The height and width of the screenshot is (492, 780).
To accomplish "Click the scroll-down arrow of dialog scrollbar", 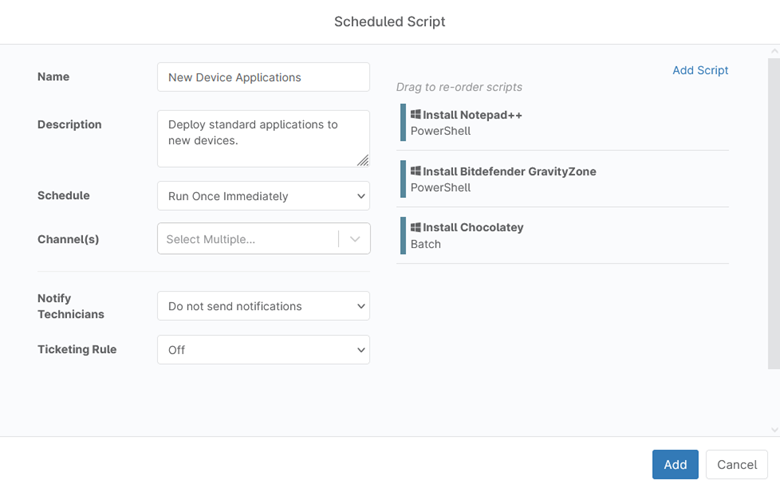I will 774,430.
